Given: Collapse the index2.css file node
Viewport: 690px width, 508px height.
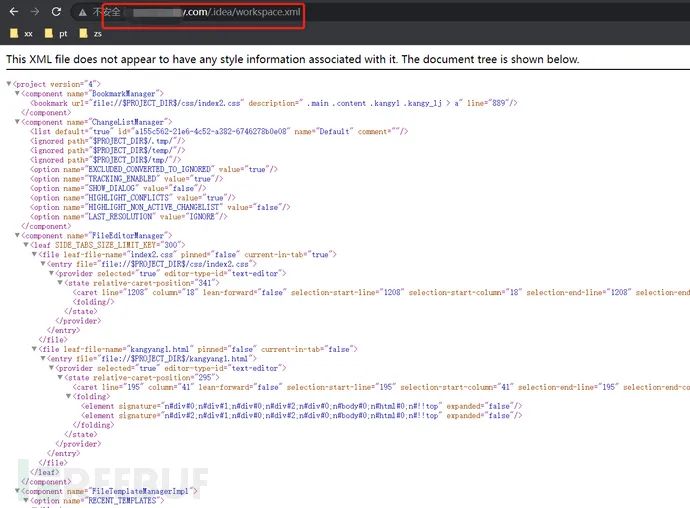Looking at the screenshot, I should [34, 255].
